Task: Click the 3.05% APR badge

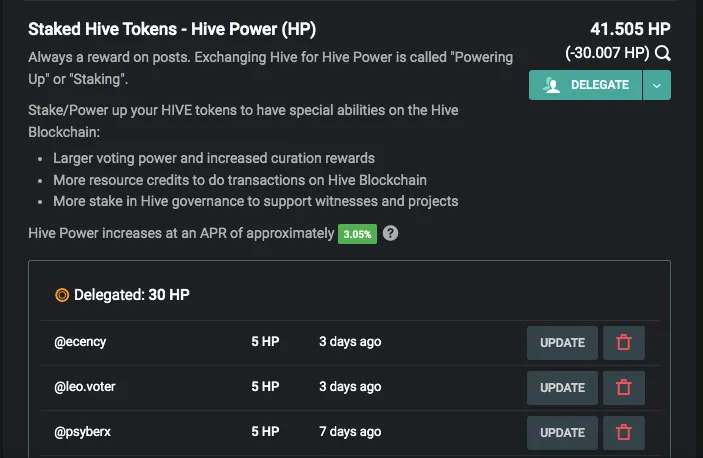Action: click(357, 234)
